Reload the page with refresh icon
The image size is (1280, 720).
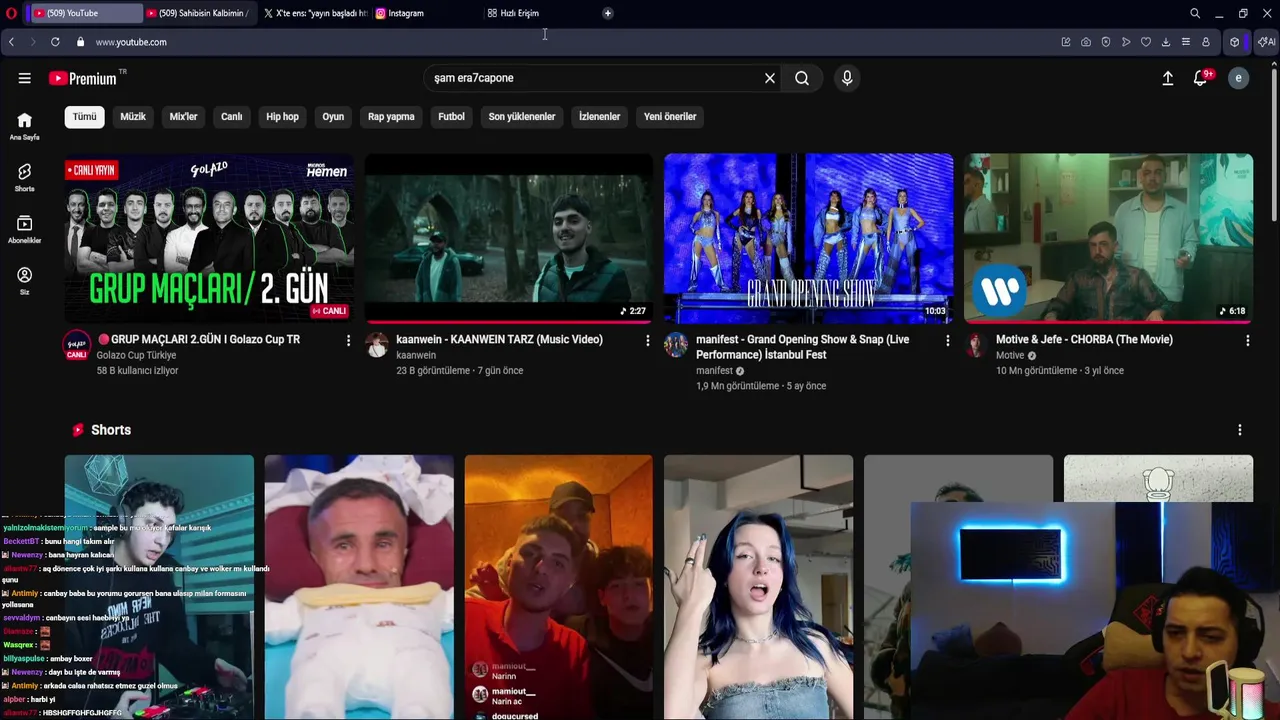point(55,42)
